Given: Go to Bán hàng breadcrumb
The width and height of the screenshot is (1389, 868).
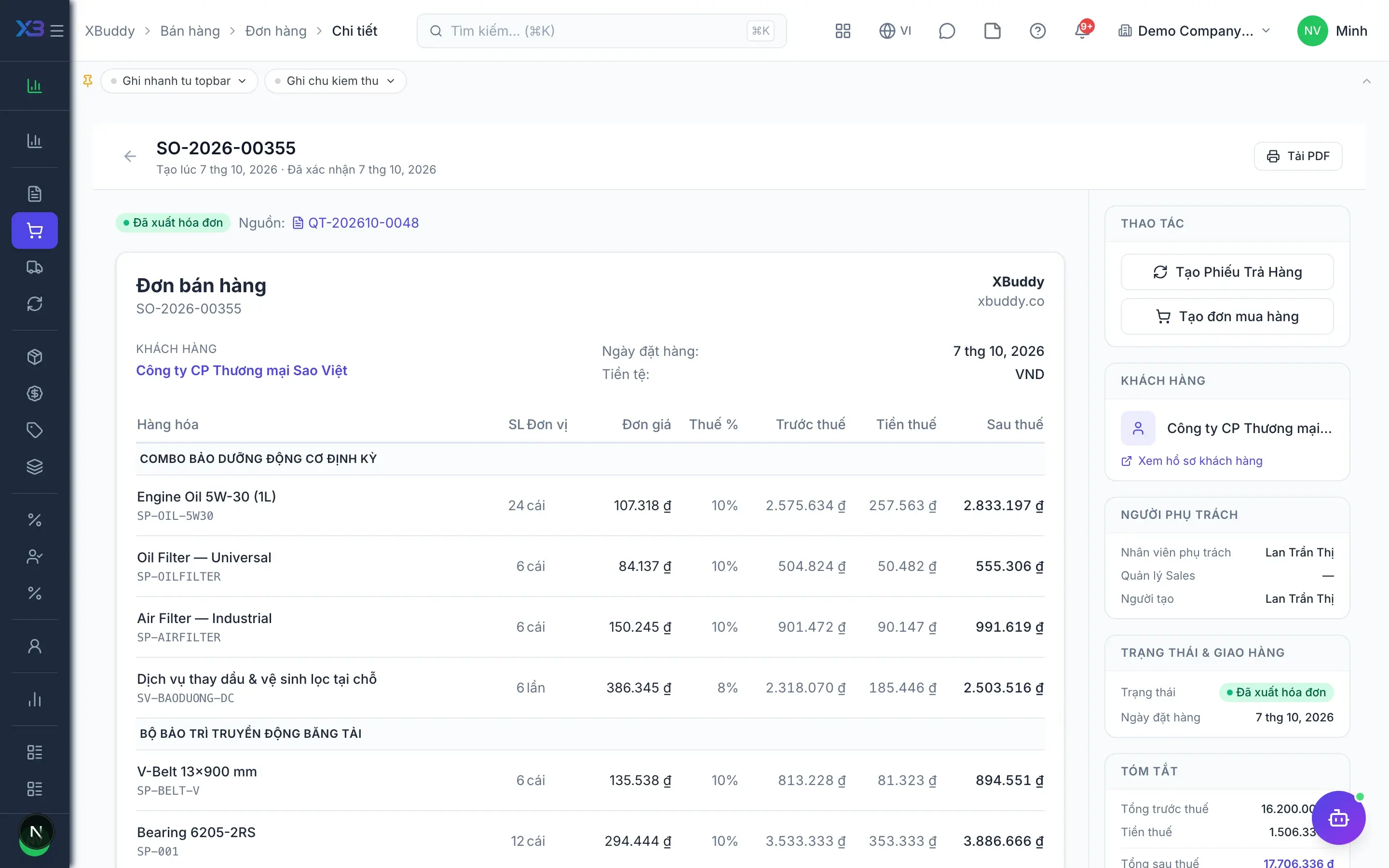Looking at the screenshot, I should pos(190,31).
